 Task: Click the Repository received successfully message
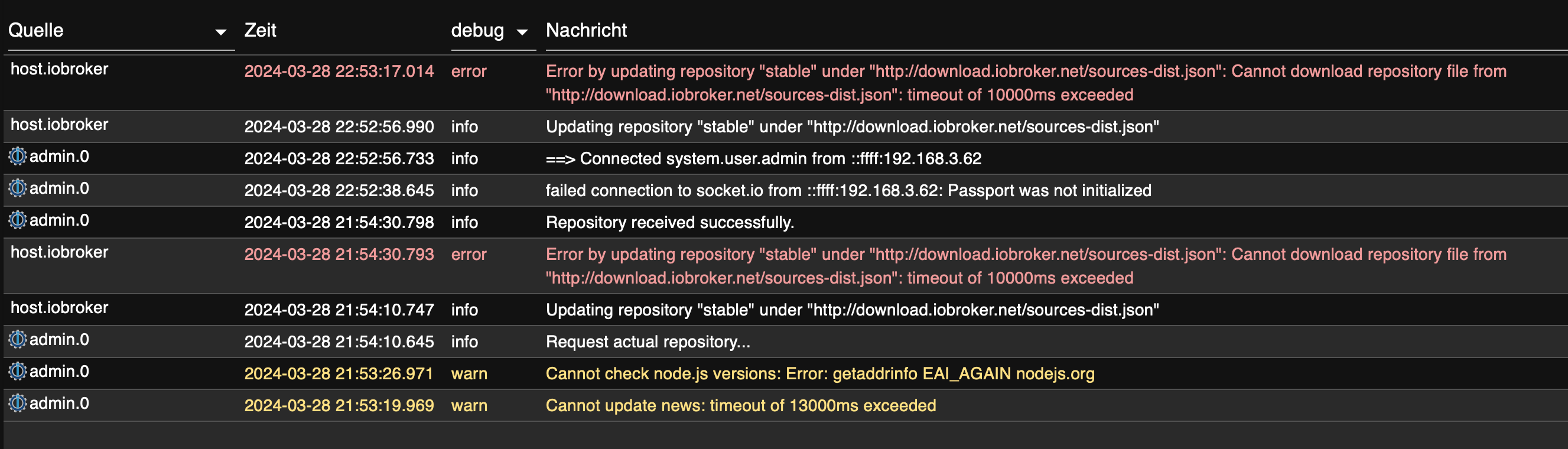(x=669, y=222)
